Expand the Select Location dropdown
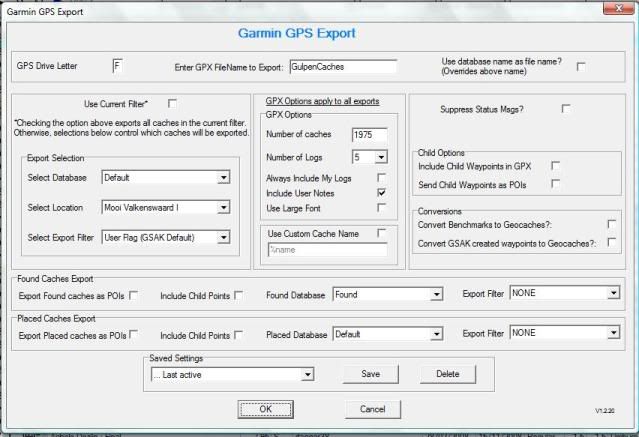 click(222, 208)
